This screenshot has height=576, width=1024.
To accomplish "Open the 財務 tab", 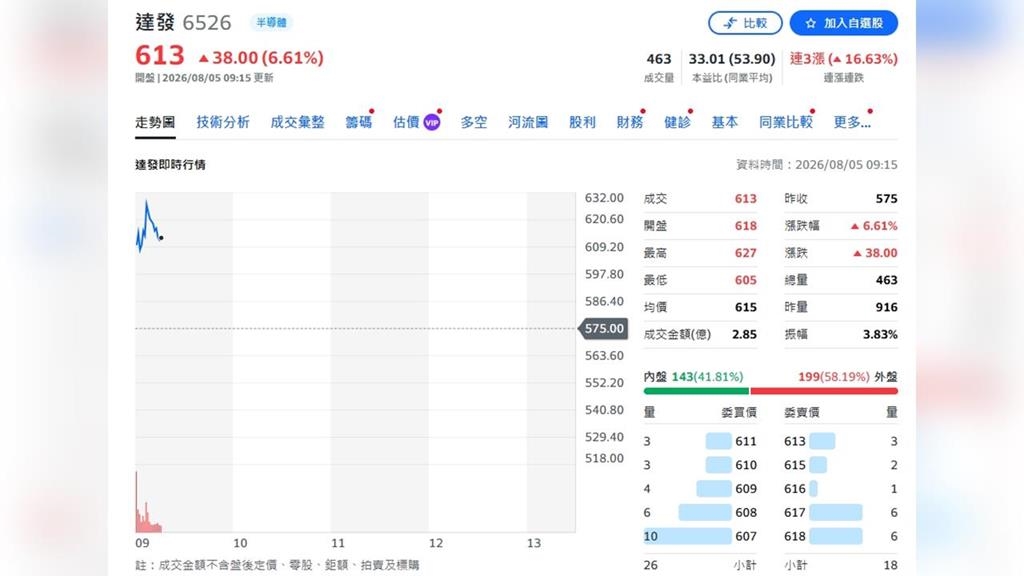I will click(630, 122).
